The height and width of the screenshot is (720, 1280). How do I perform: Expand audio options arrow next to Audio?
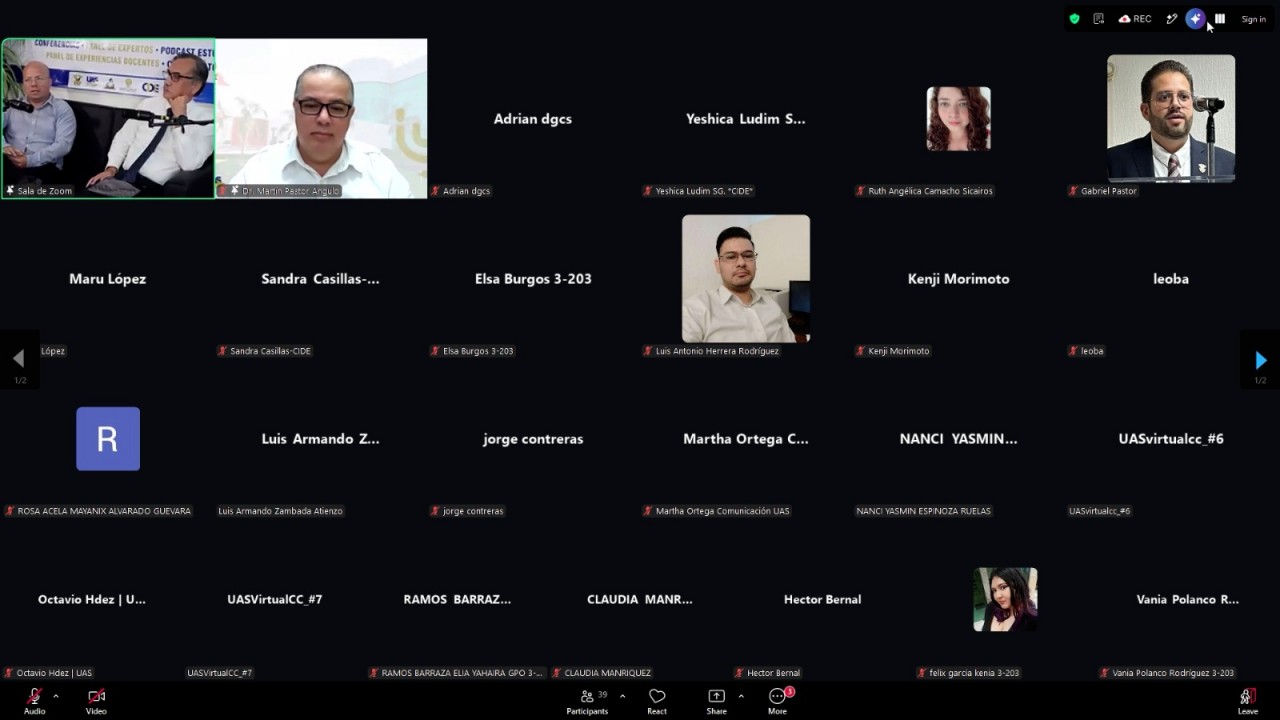(x=56, y=696)
